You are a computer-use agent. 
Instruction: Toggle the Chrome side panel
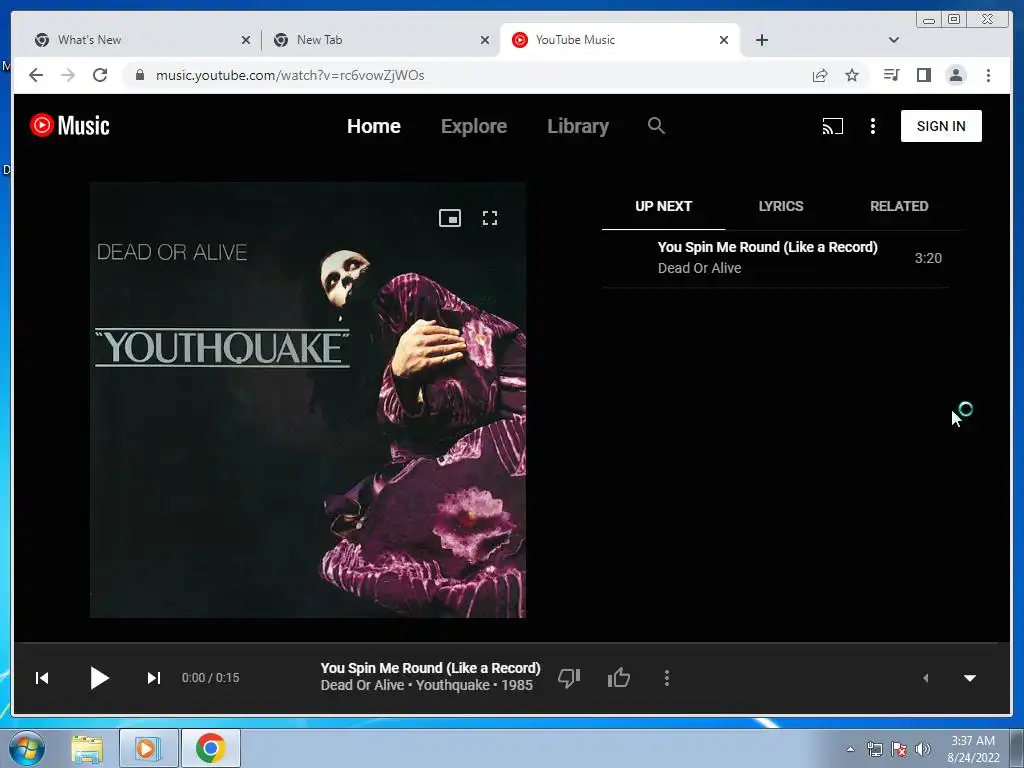(x=923, y=75)
